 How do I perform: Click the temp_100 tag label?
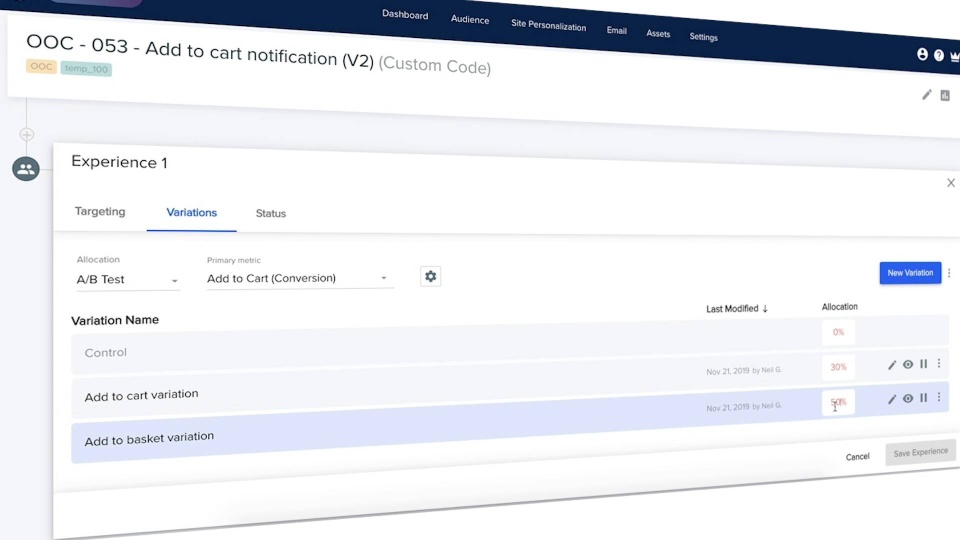tap(86, 69)
